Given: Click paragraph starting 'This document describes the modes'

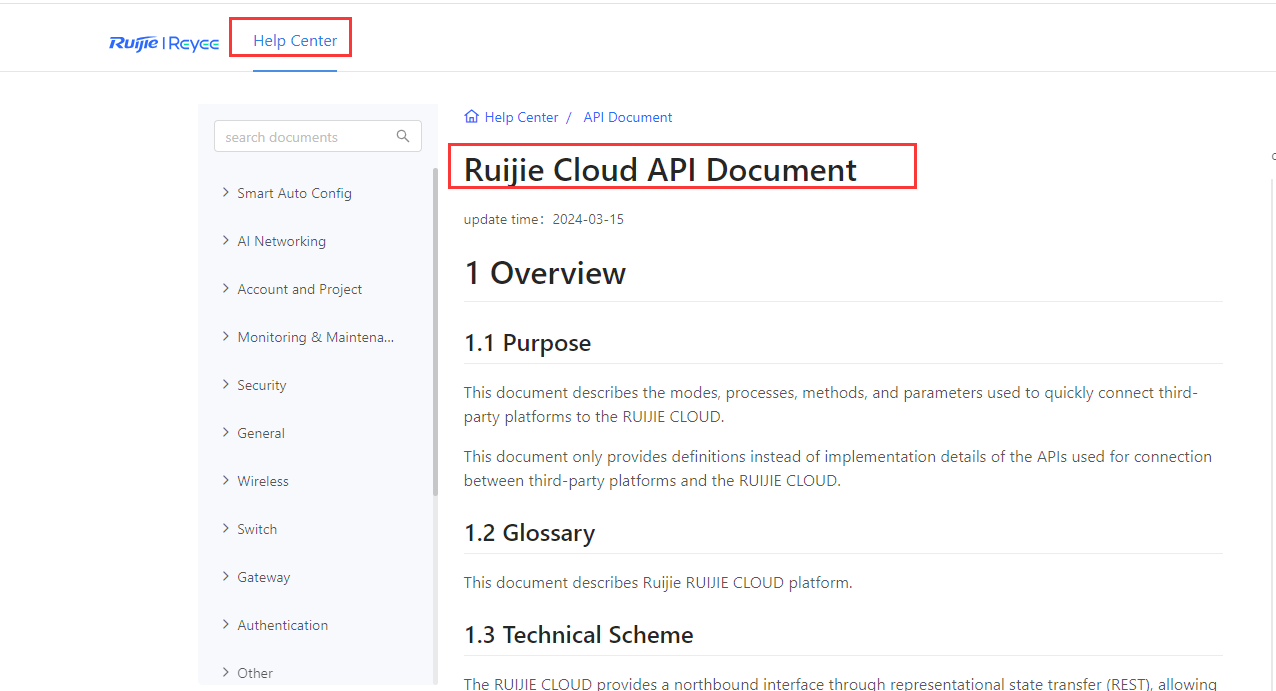Looking at the screenshot, I should [x=831, y=404].
